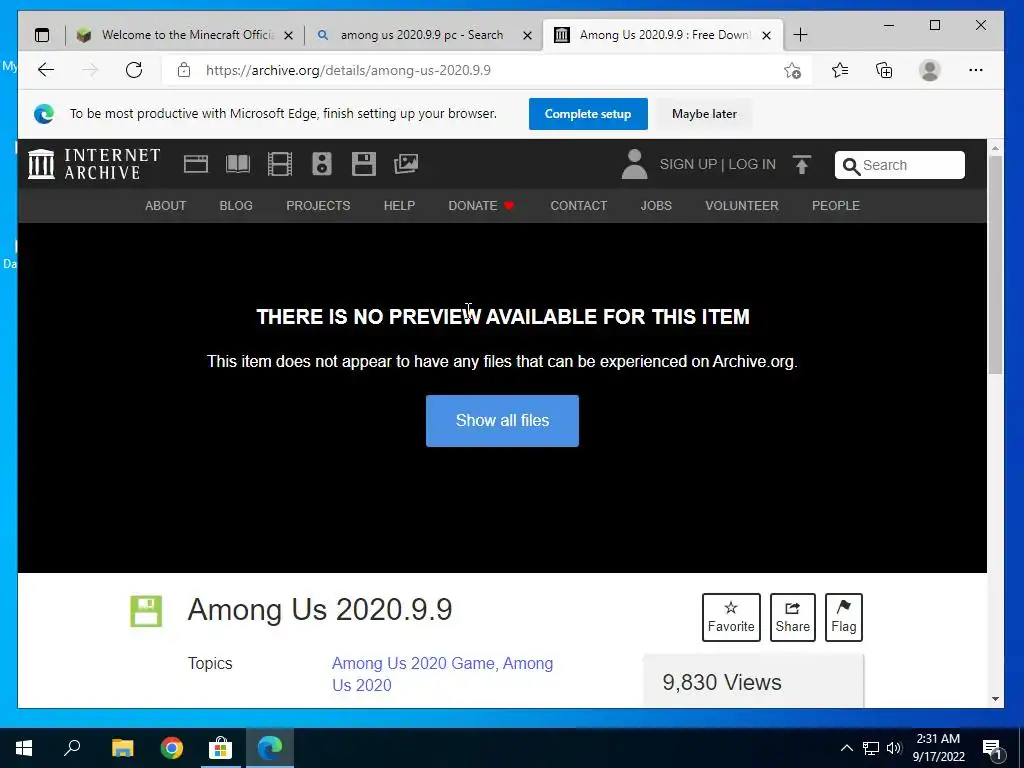
Task: Click the Favorite button
Action: point(731,617)
